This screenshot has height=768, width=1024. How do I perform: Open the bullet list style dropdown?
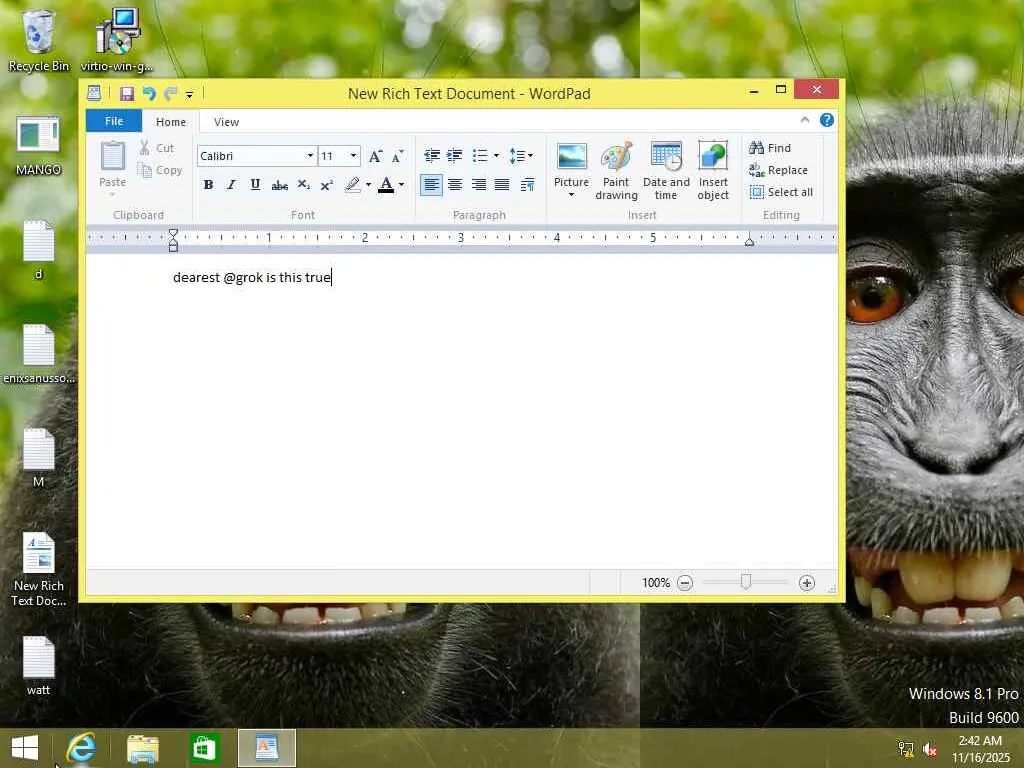(x=496, y=155)
